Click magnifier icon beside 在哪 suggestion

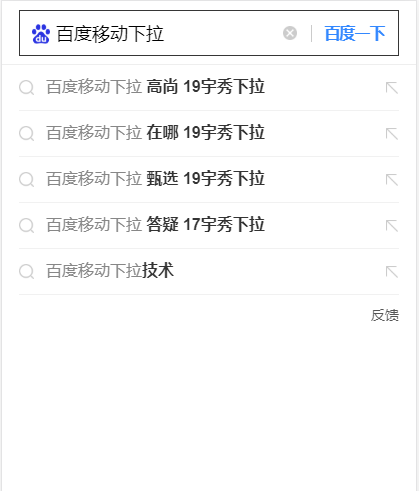coord(27,134)
